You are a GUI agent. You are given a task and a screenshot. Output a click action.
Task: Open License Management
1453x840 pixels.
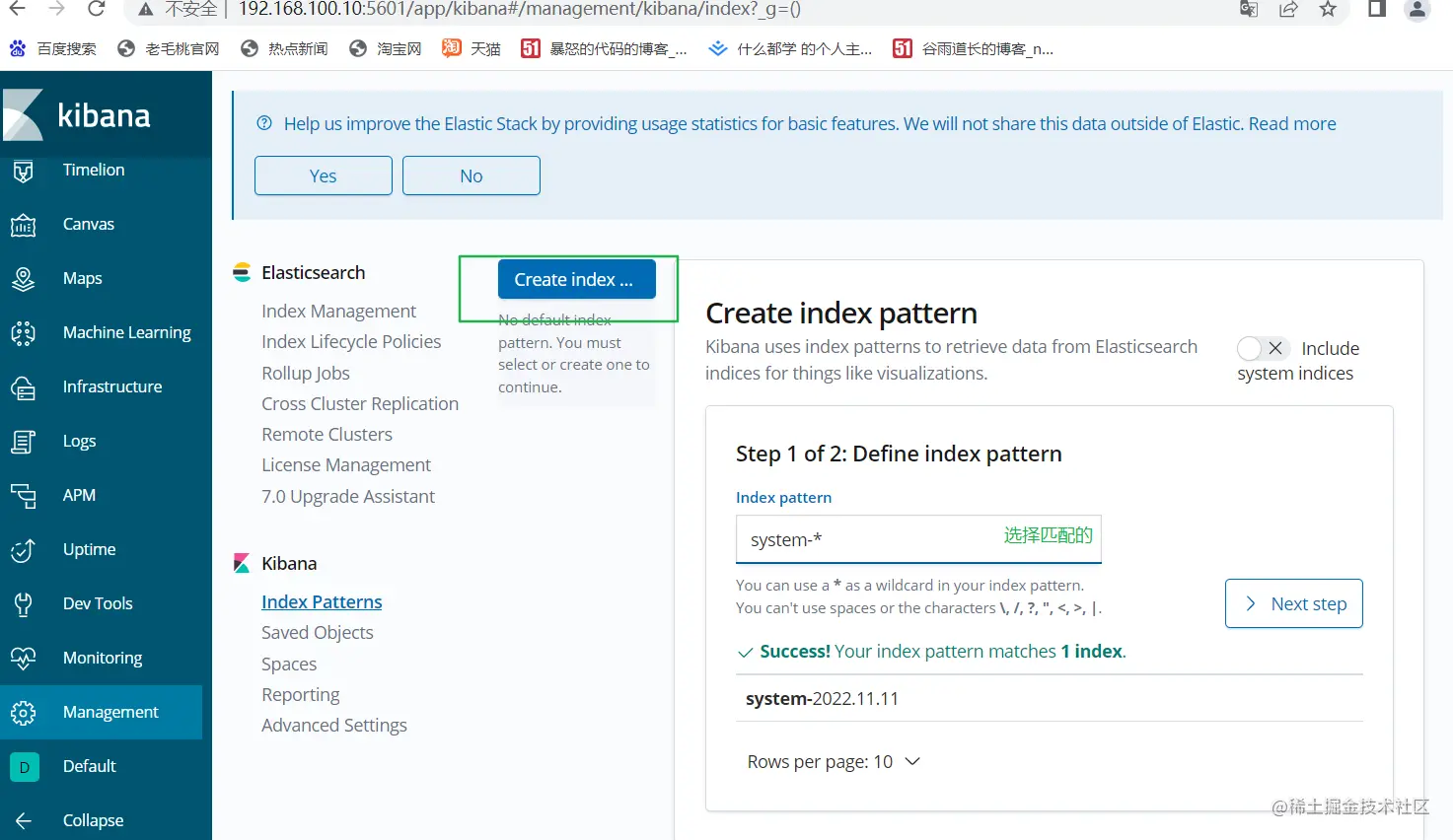(346, 465)
